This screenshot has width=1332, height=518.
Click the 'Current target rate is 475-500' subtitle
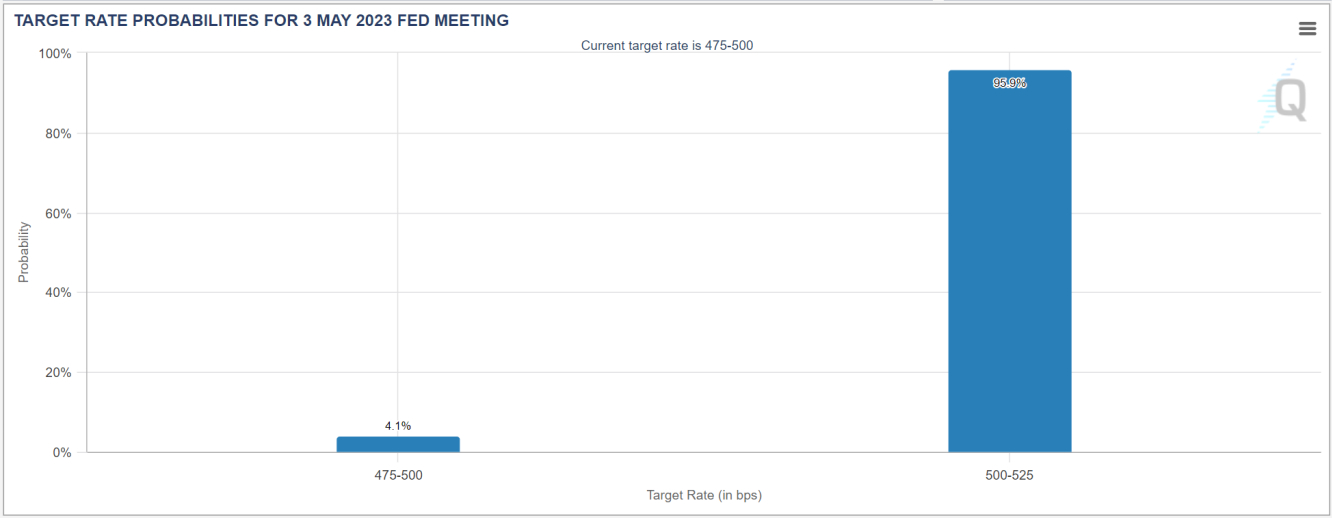(667, 45)
